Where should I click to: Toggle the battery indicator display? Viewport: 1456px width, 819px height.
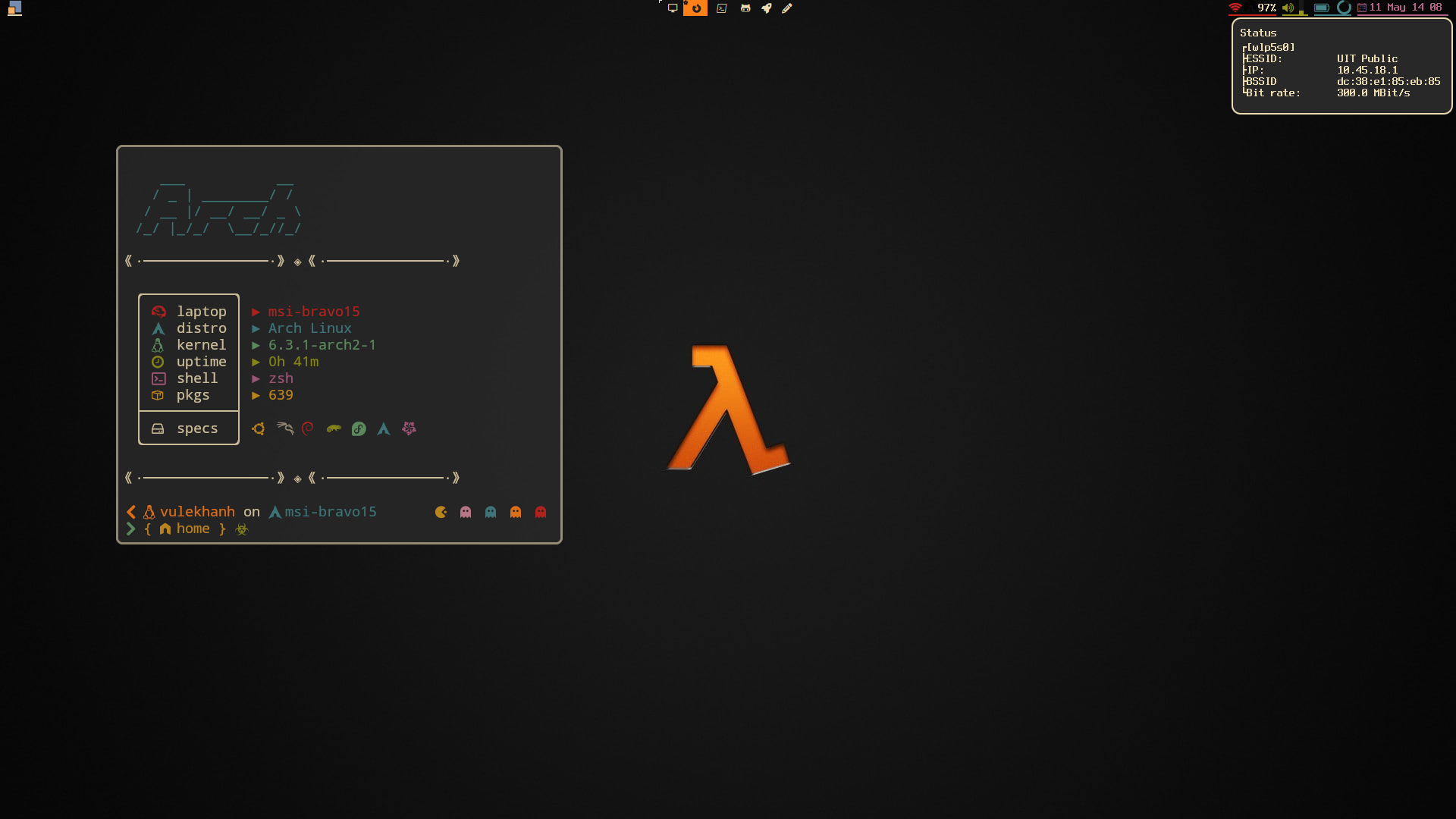[1321, 8]
